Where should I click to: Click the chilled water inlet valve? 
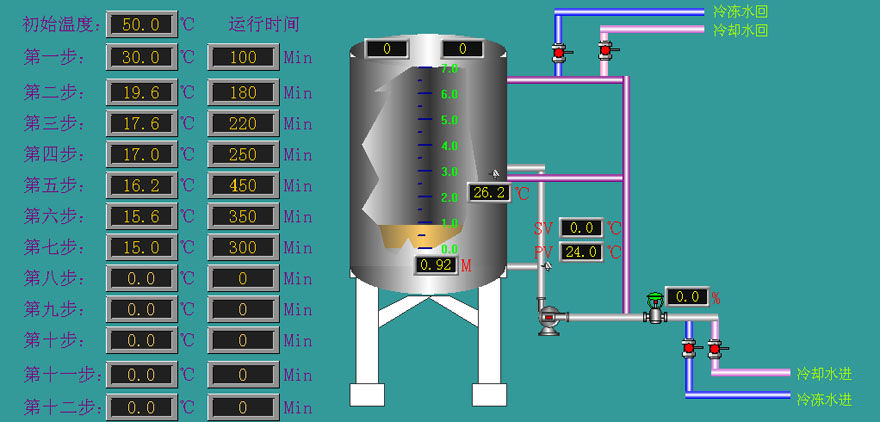tap(688, 347)
